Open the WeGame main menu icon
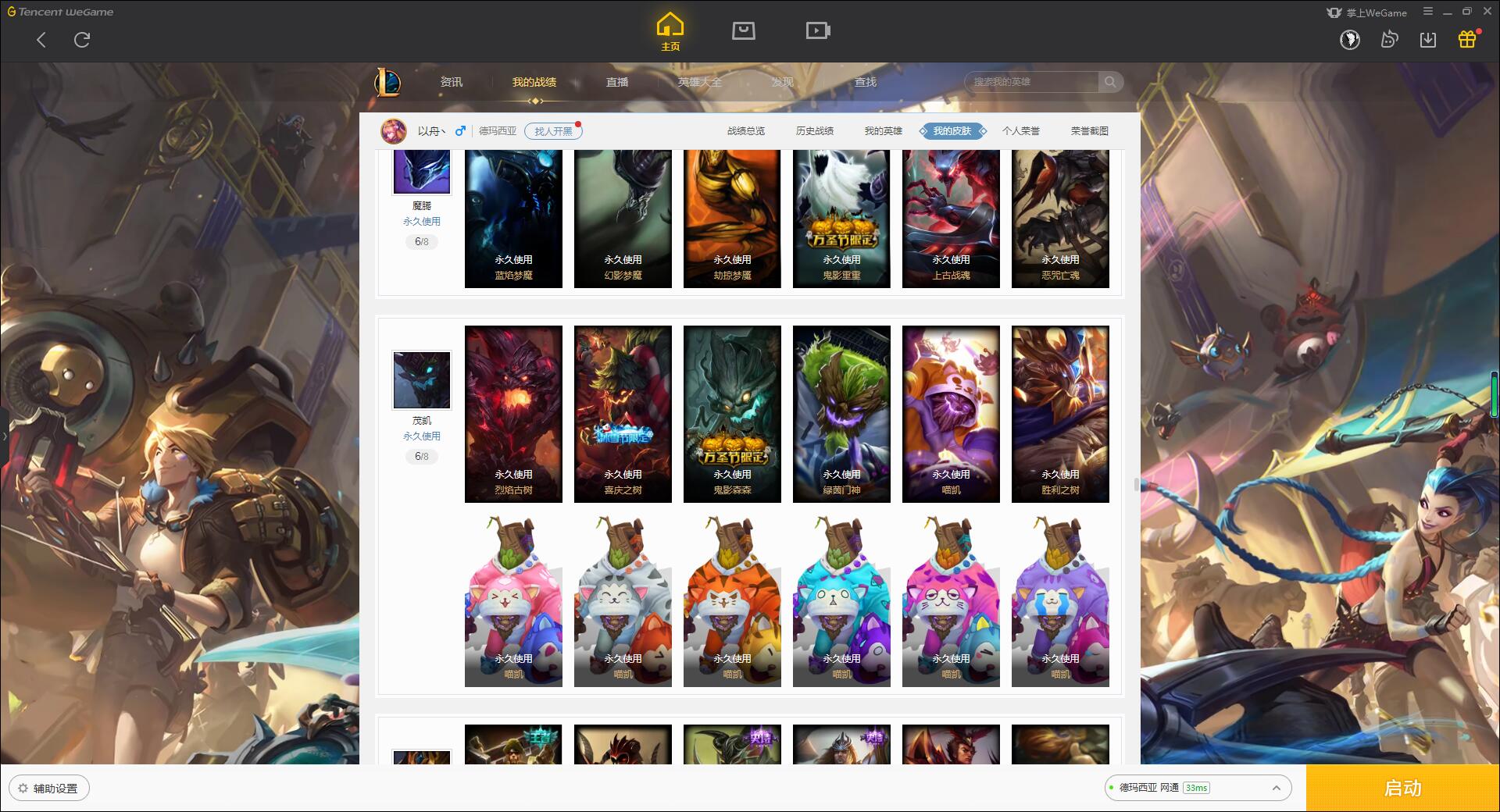This screenshot has width=1500, height=812. (1428, 12)
